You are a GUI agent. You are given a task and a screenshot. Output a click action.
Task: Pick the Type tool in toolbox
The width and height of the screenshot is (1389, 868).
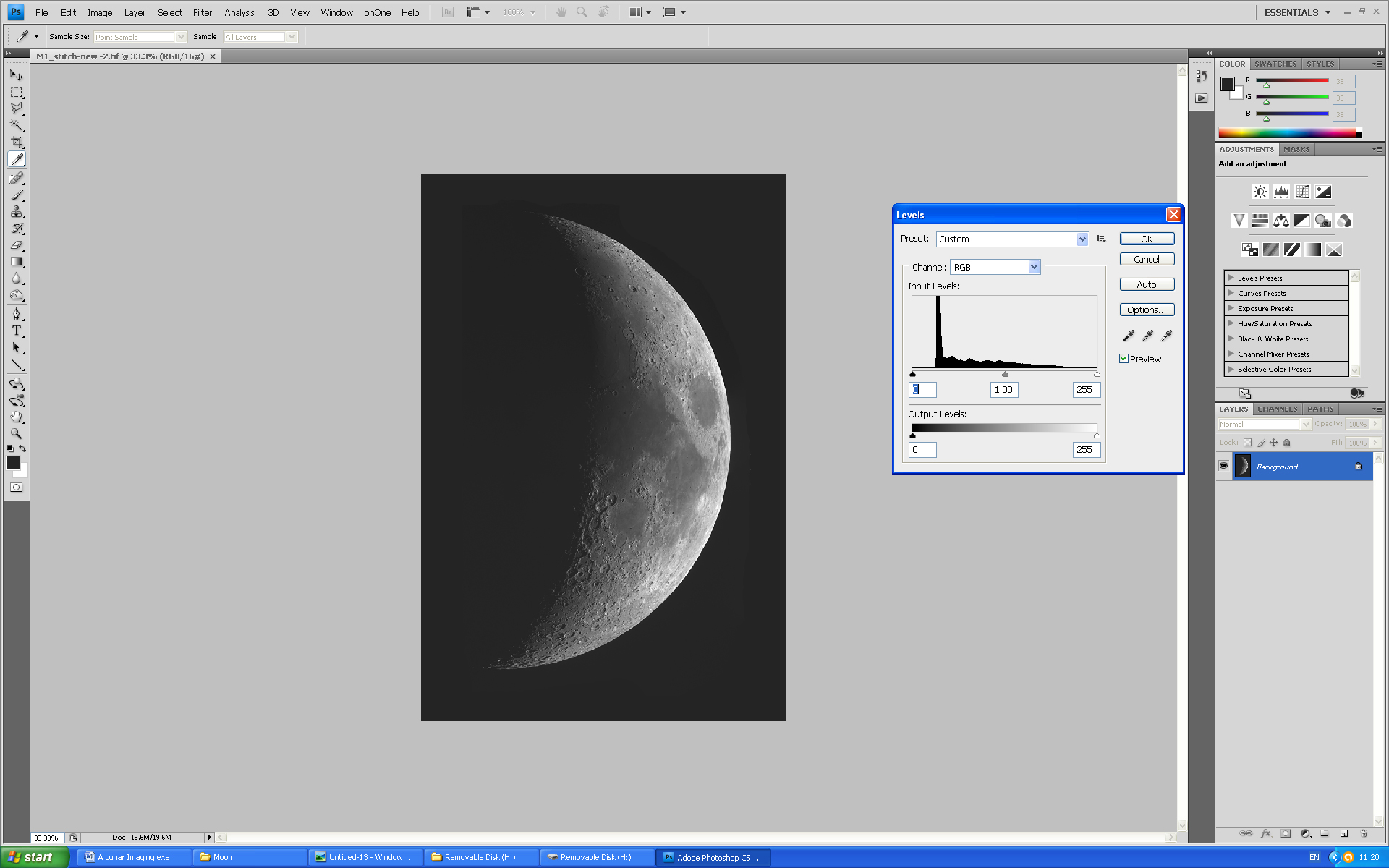17,331
